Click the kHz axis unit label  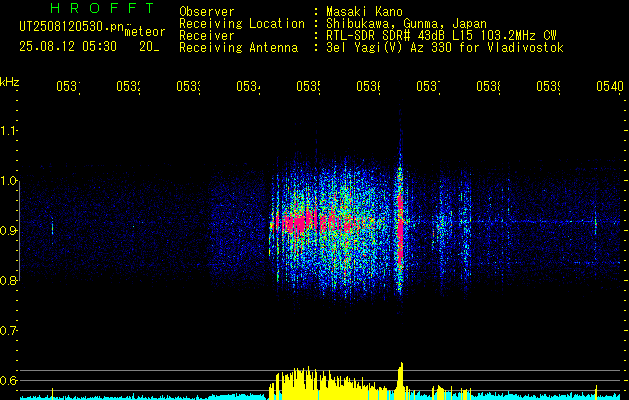[x=9, y=82]
